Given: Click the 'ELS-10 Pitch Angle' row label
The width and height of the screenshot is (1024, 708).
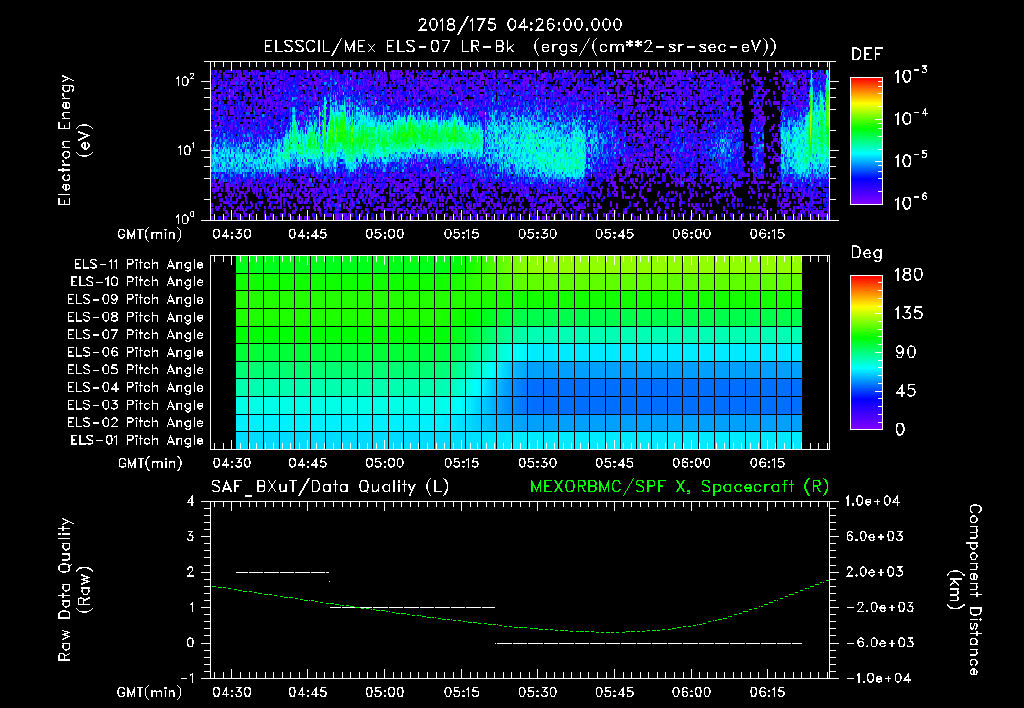Looking at the screenshot, I should pos(137,282).
